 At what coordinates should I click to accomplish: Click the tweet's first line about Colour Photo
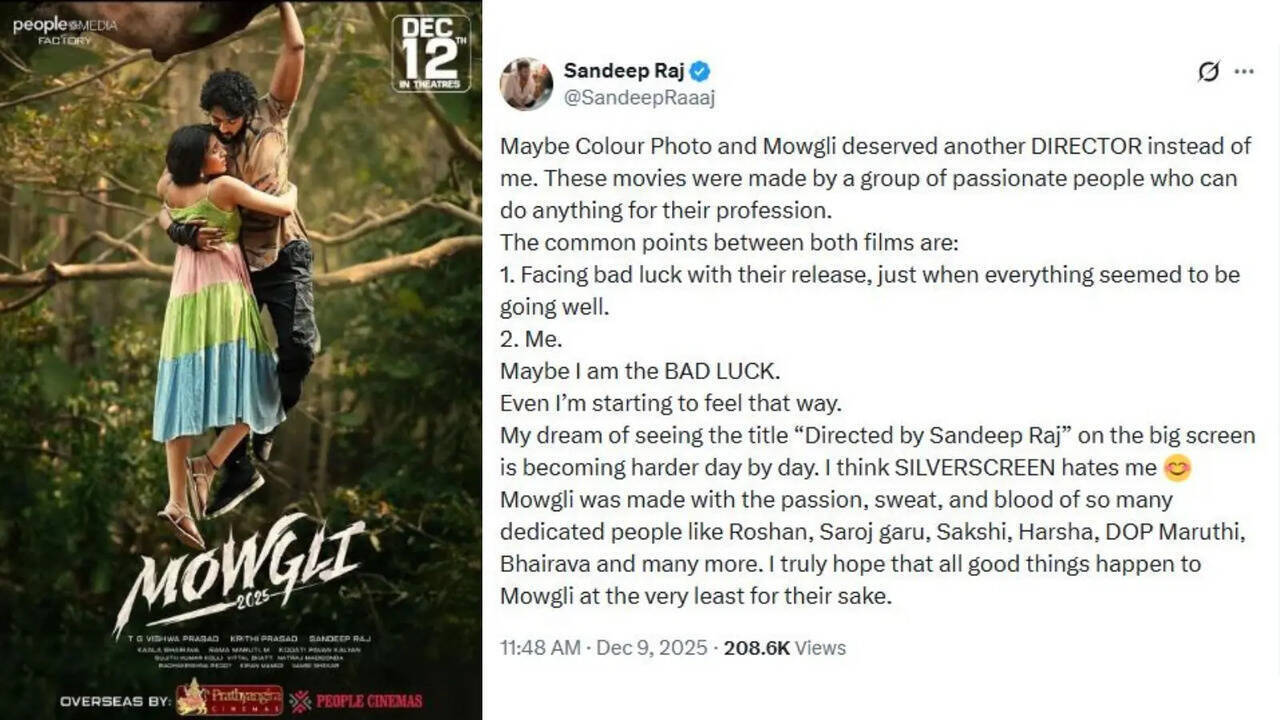tap(875, 147)
